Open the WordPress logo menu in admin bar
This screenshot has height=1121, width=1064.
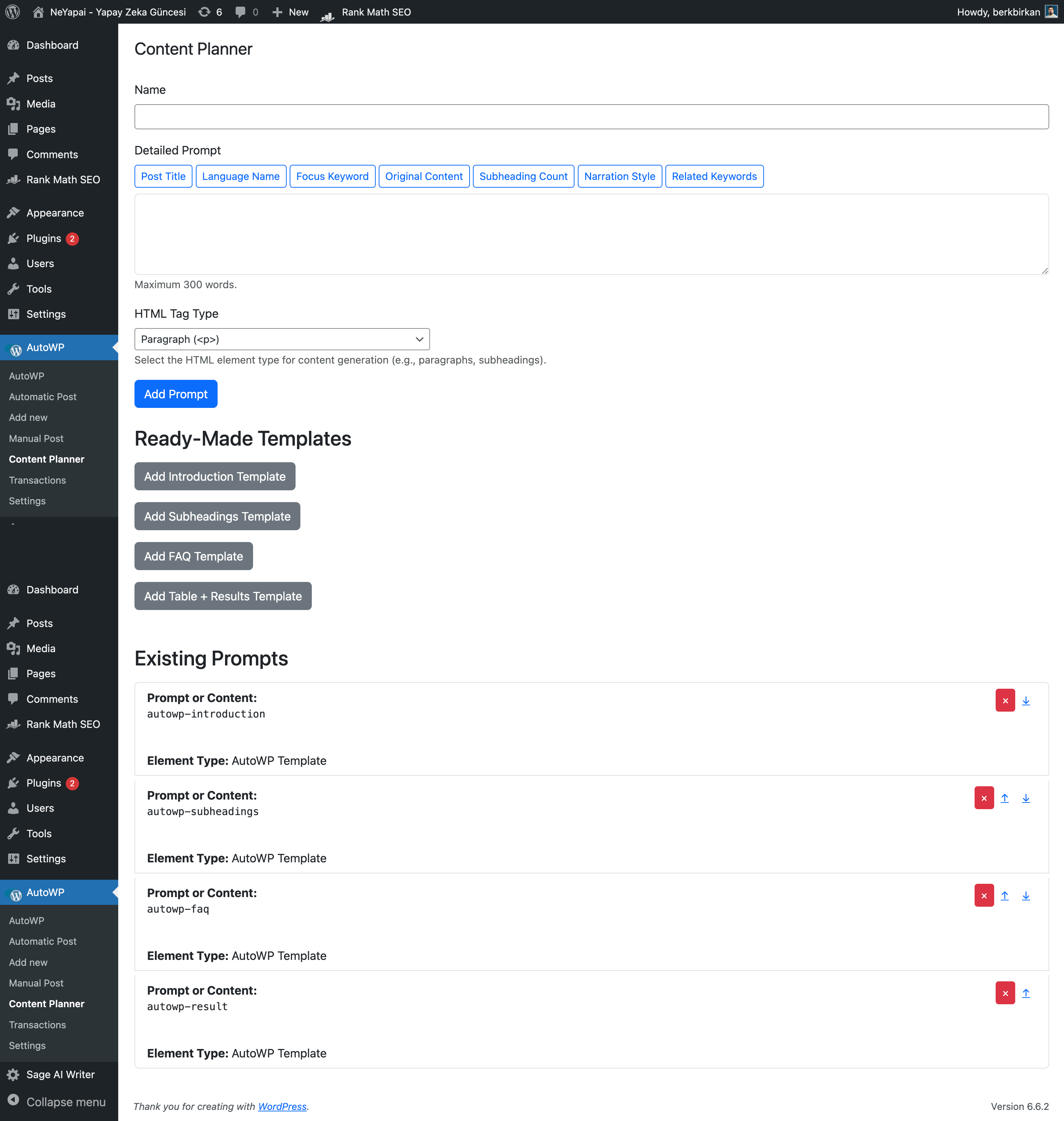(x=13, y=12)
